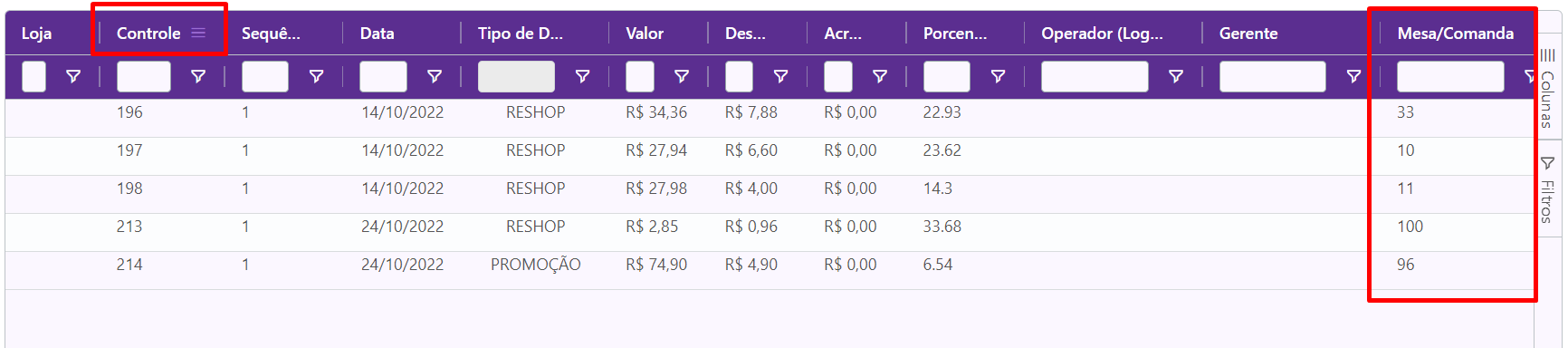Sort by the Mesa/Comanda column header
This screenshot has height=348, width=1568.
click(x=1455, y=34)
